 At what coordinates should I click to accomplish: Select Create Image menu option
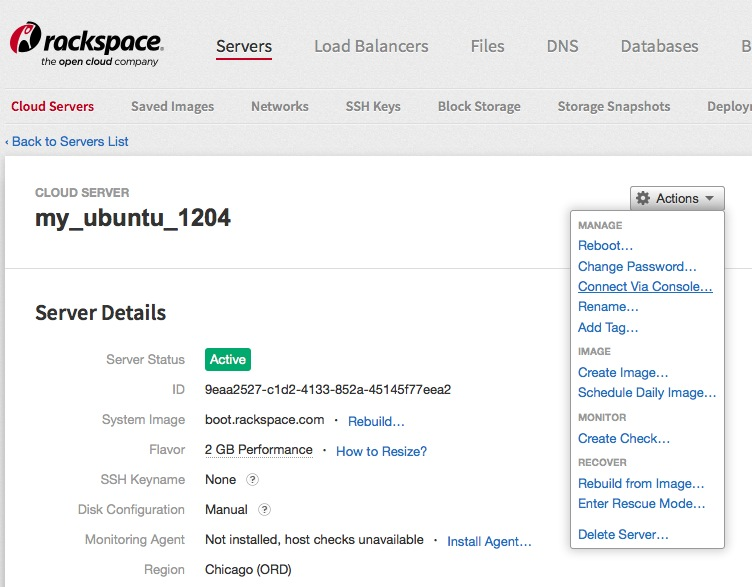coord(623,373)
